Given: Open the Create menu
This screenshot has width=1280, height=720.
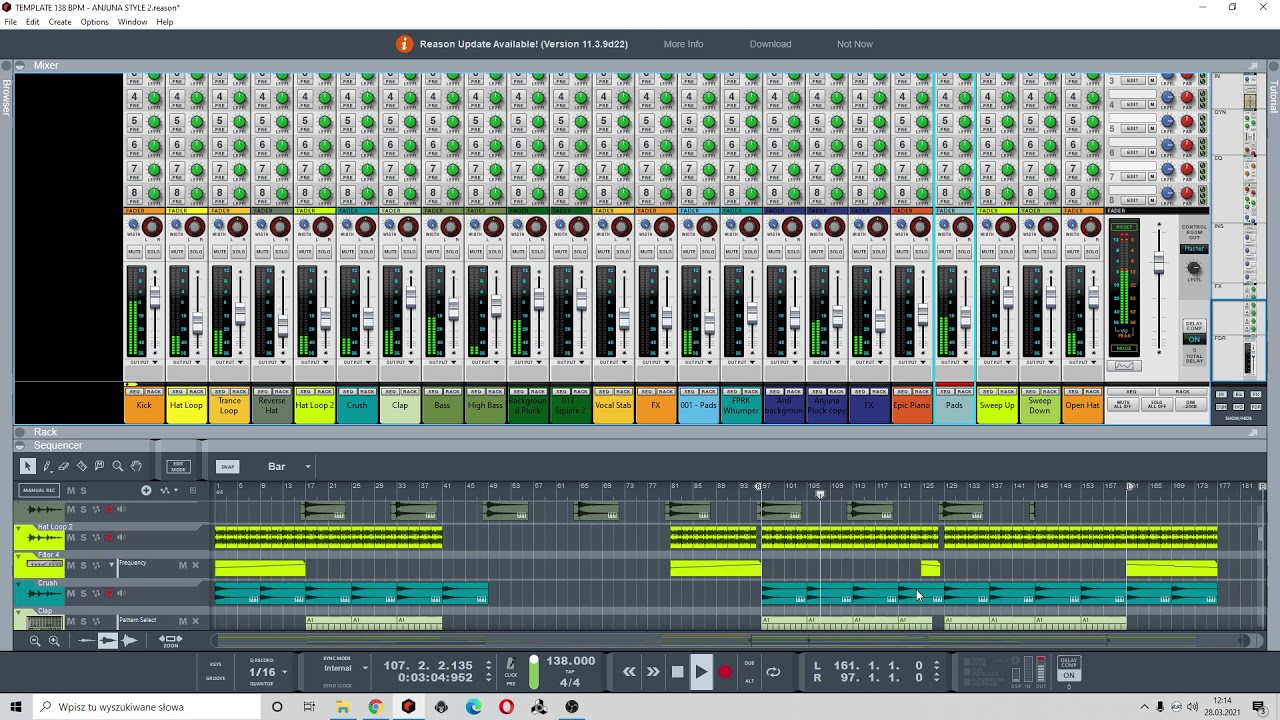Looking at the screenshot, I should [60, 22].
